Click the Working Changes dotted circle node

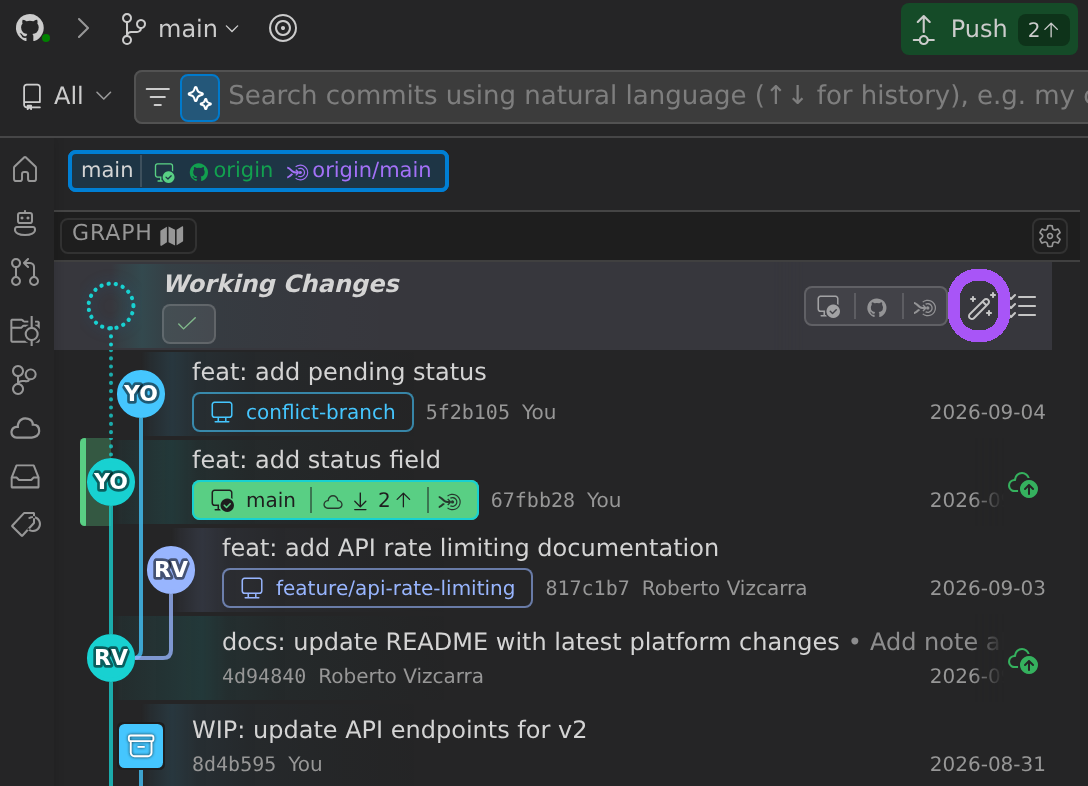click(111, 306)
